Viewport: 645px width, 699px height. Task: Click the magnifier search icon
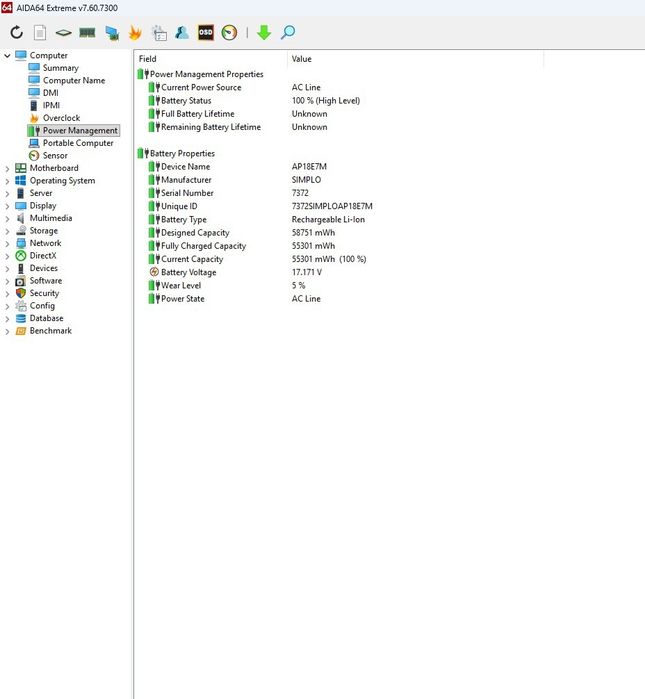click(288, 33)
